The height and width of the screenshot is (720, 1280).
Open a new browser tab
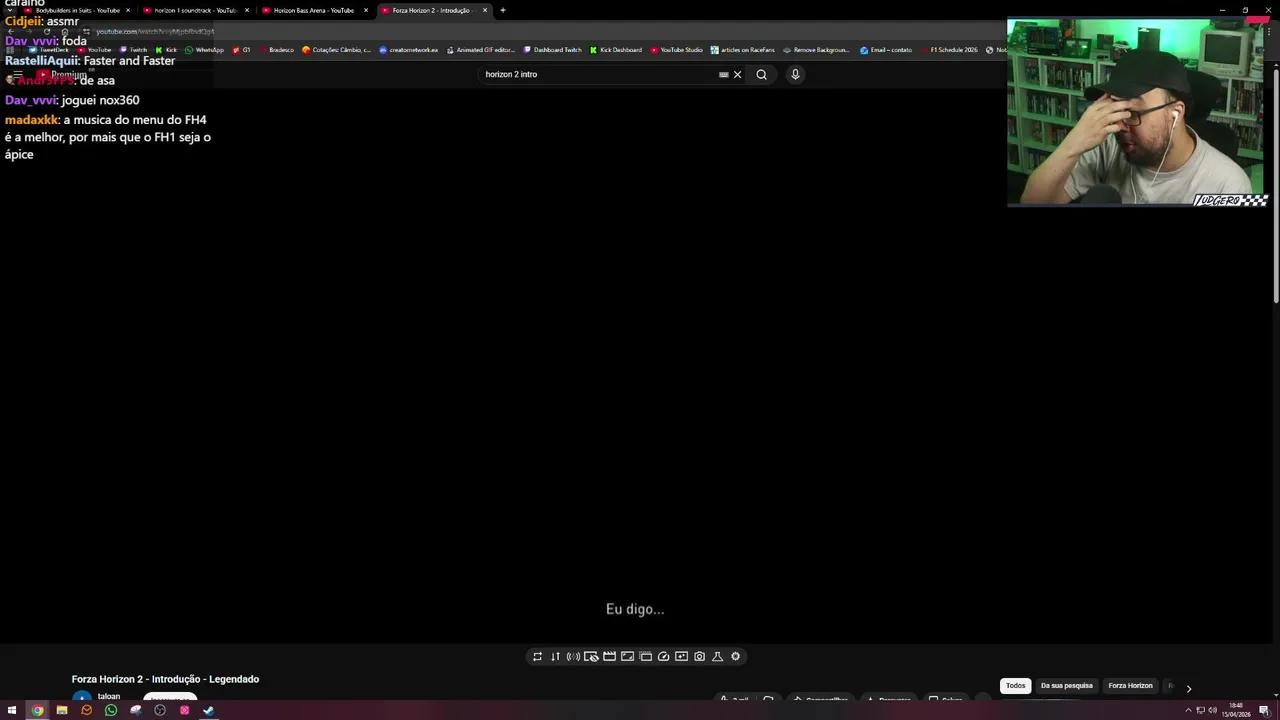pos(502,10)
